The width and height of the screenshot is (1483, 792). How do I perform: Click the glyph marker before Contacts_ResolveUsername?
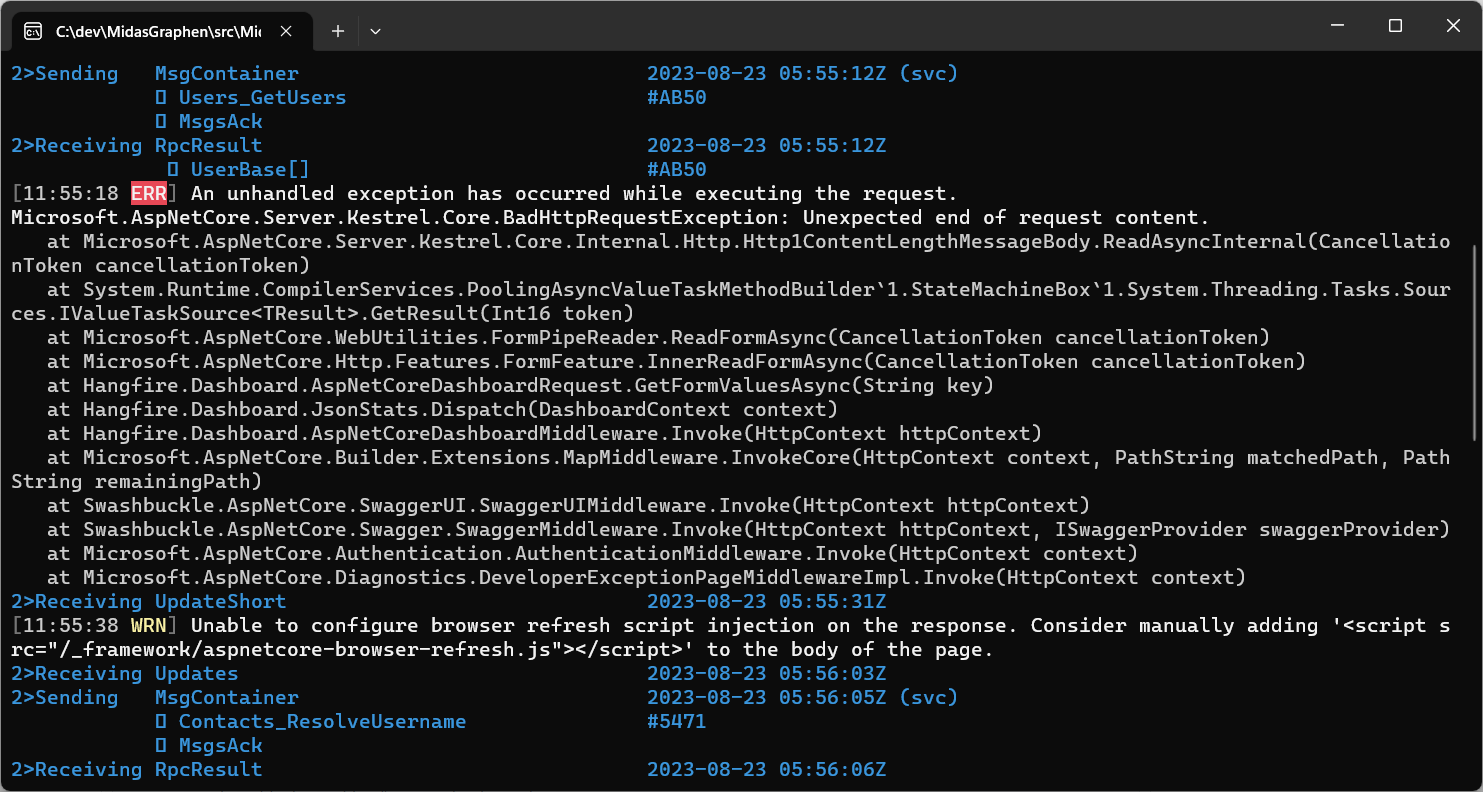[x=160, y=721]
